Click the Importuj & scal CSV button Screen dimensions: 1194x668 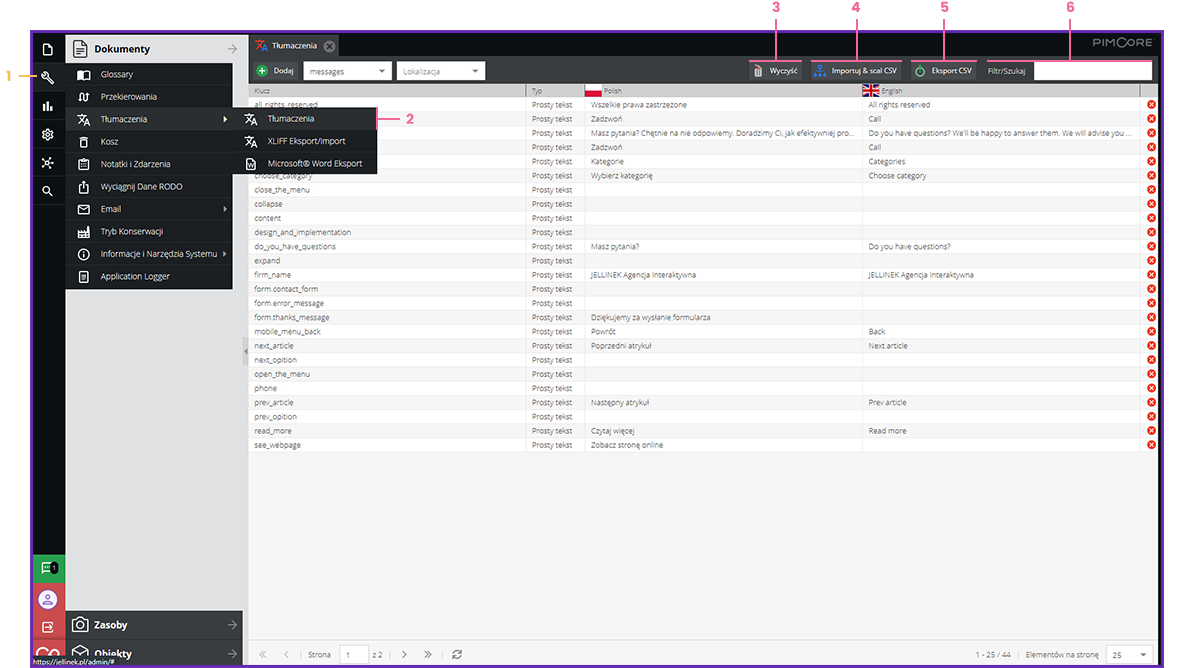pyautogui.click(x=856, y=71)
